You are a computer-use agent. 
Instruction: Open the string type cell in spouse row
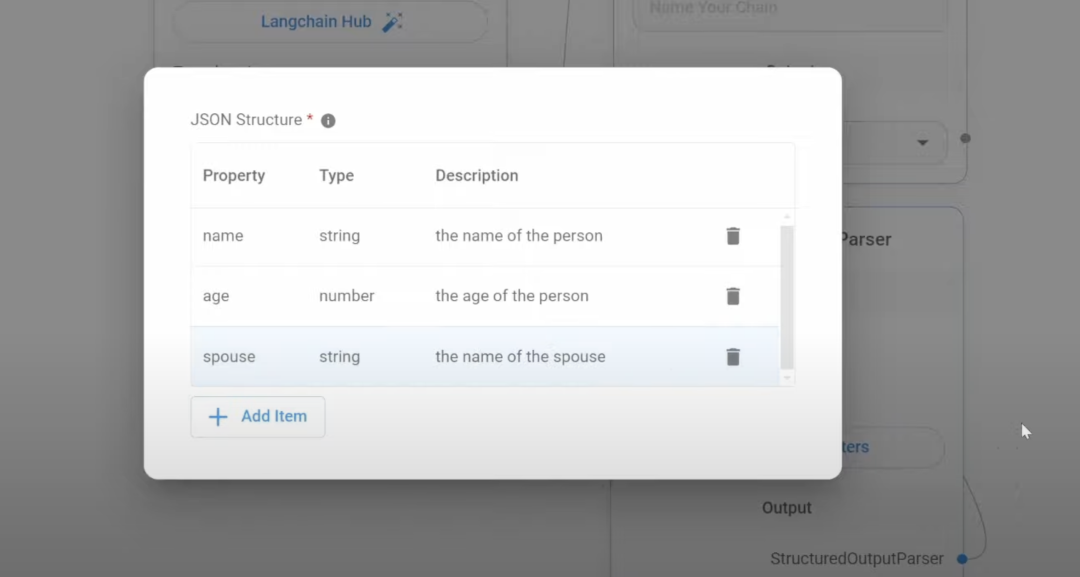pos(339,357)
